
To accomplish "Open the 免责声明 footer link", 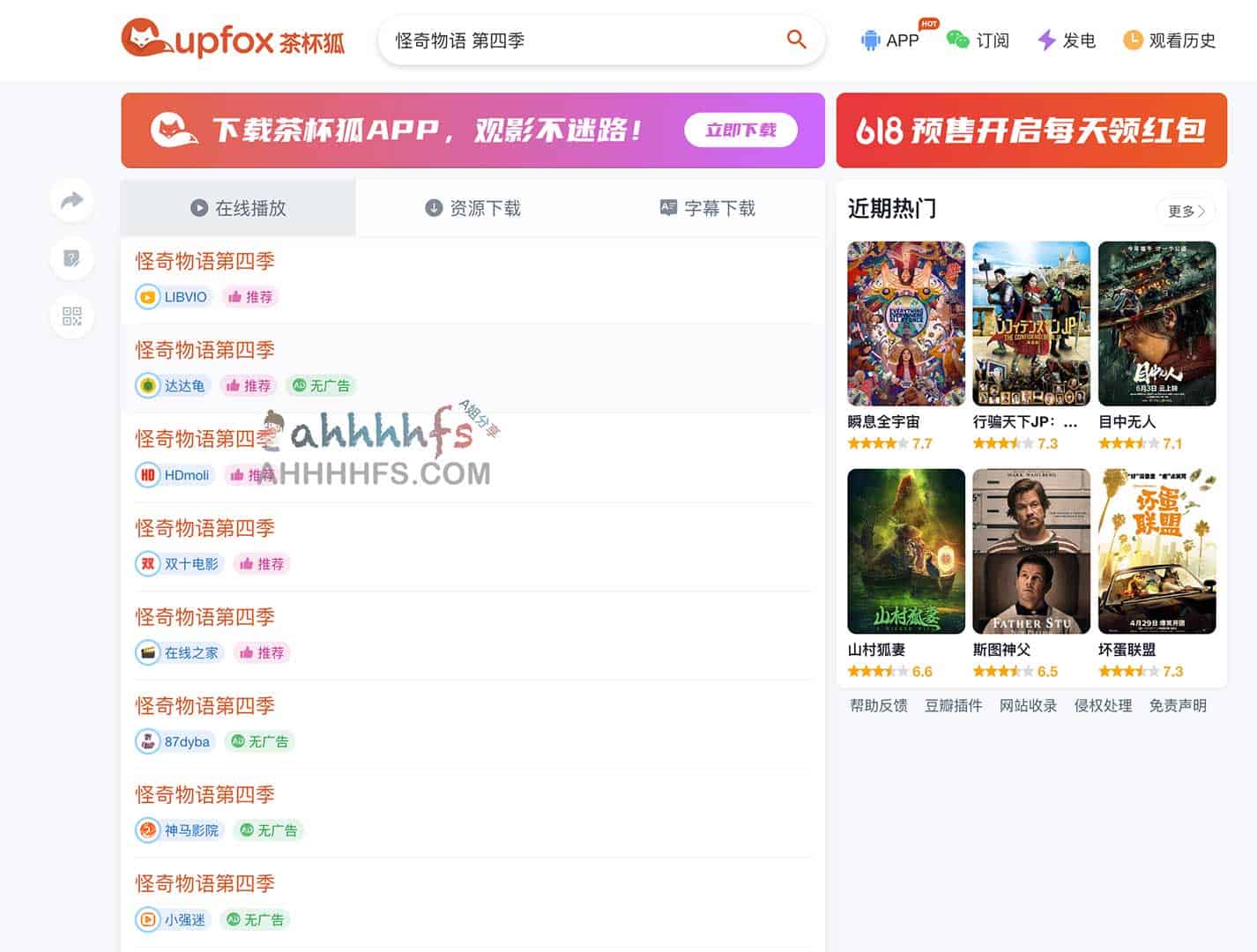I will point(1178,705).
